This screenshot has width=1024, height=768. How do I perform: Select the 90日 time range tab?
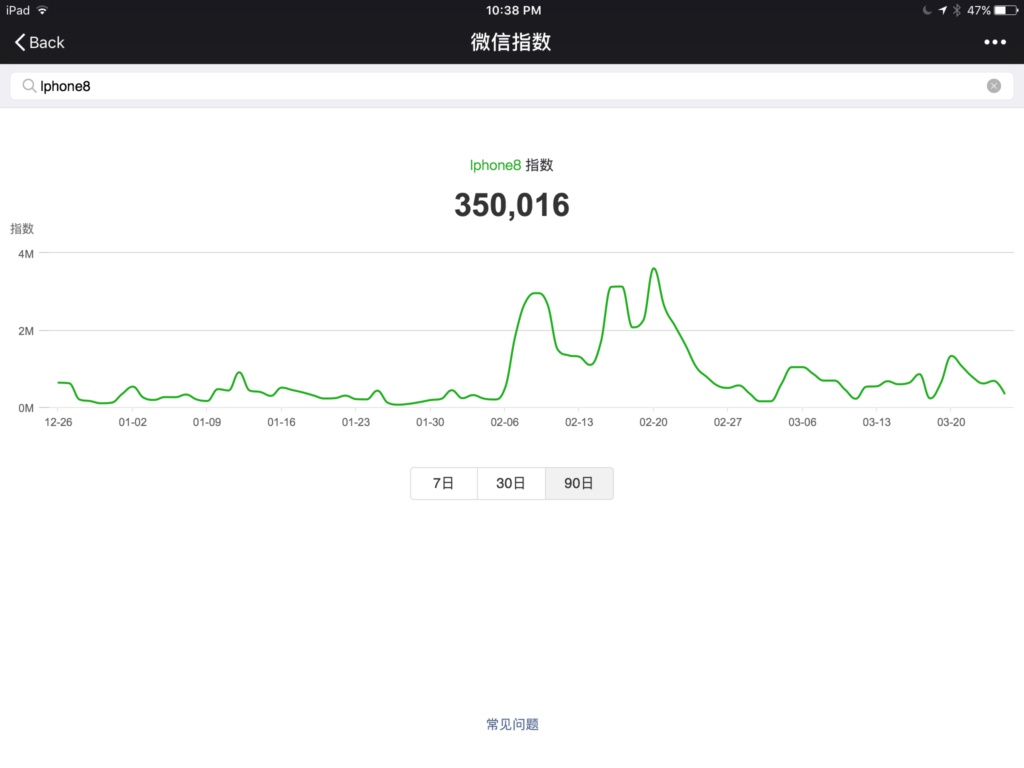(579, 483)
